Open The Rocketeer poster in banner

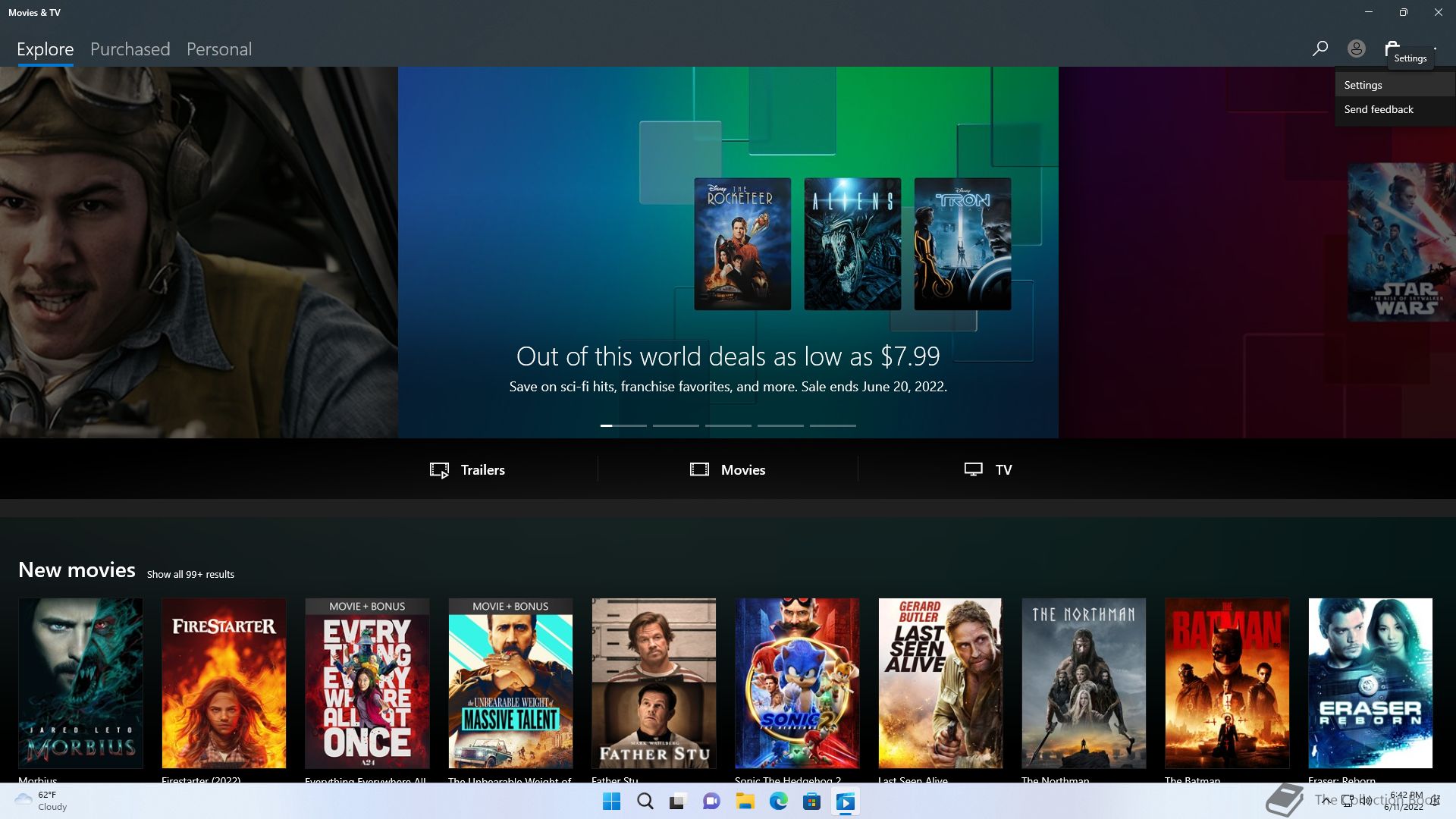(x=742, y=244)
